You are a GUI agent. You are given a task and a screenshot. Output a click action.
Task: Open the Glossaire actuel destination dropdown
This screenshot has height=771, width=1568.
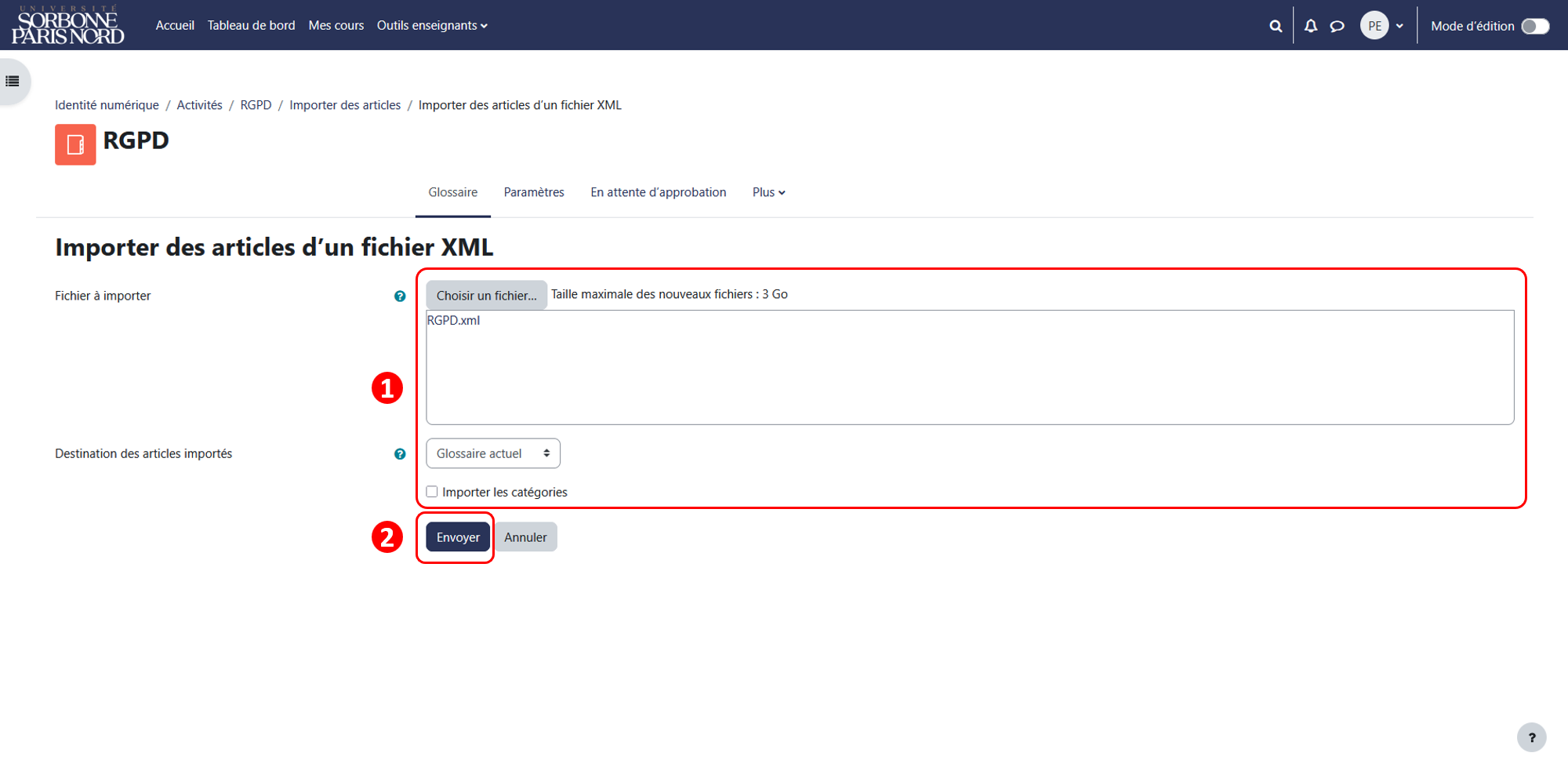click(493, 453)
